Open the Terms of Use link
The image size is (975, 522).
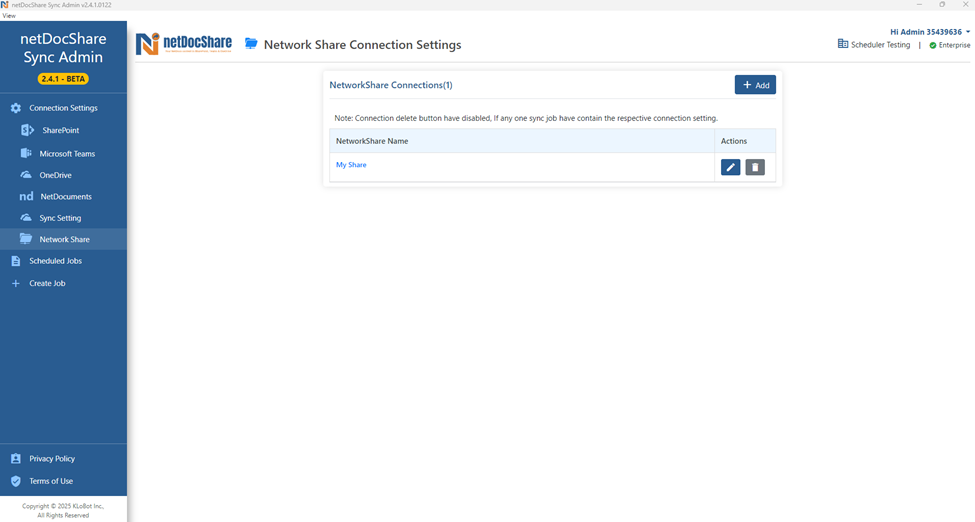[51, 481]
